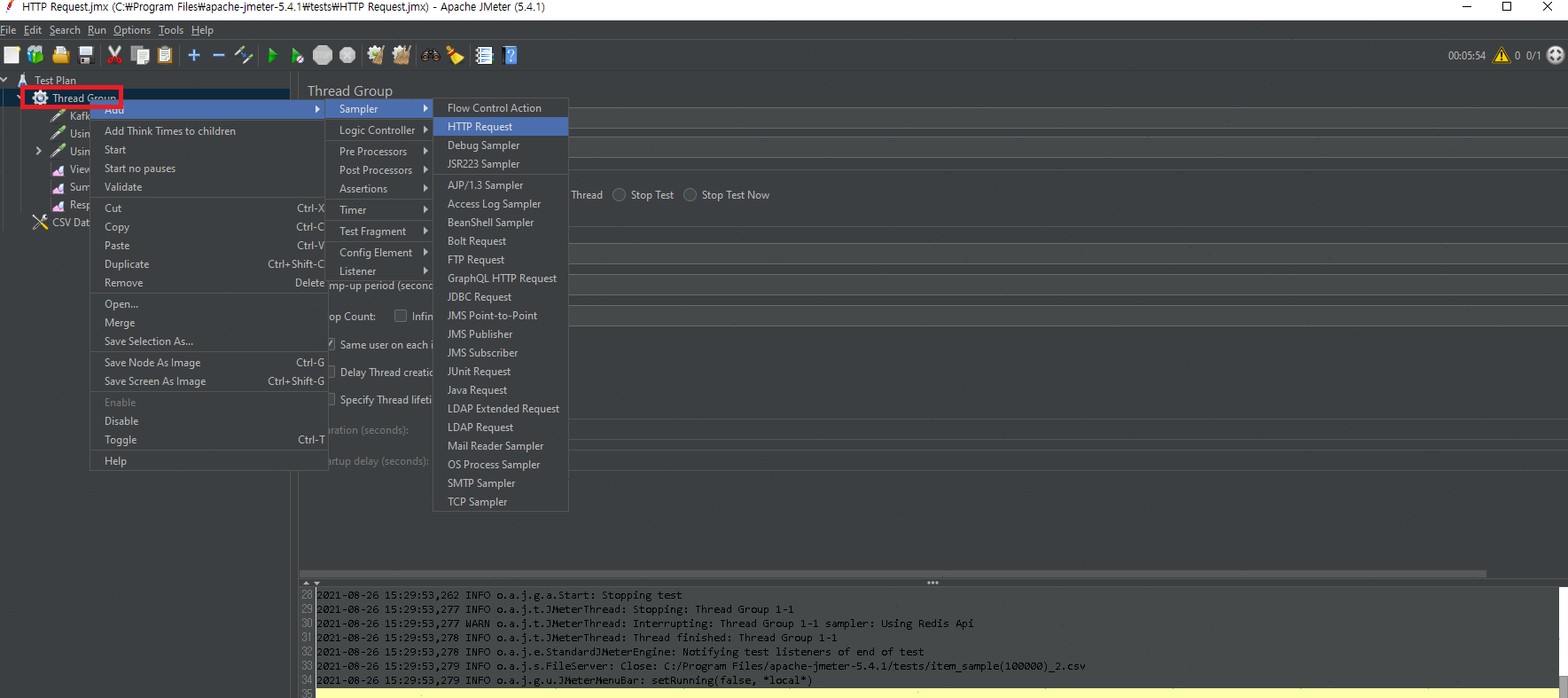Screen dimensions: 1568x698
Task: Click the Reset Search broom icon
Action: click(x=456, y=55)
